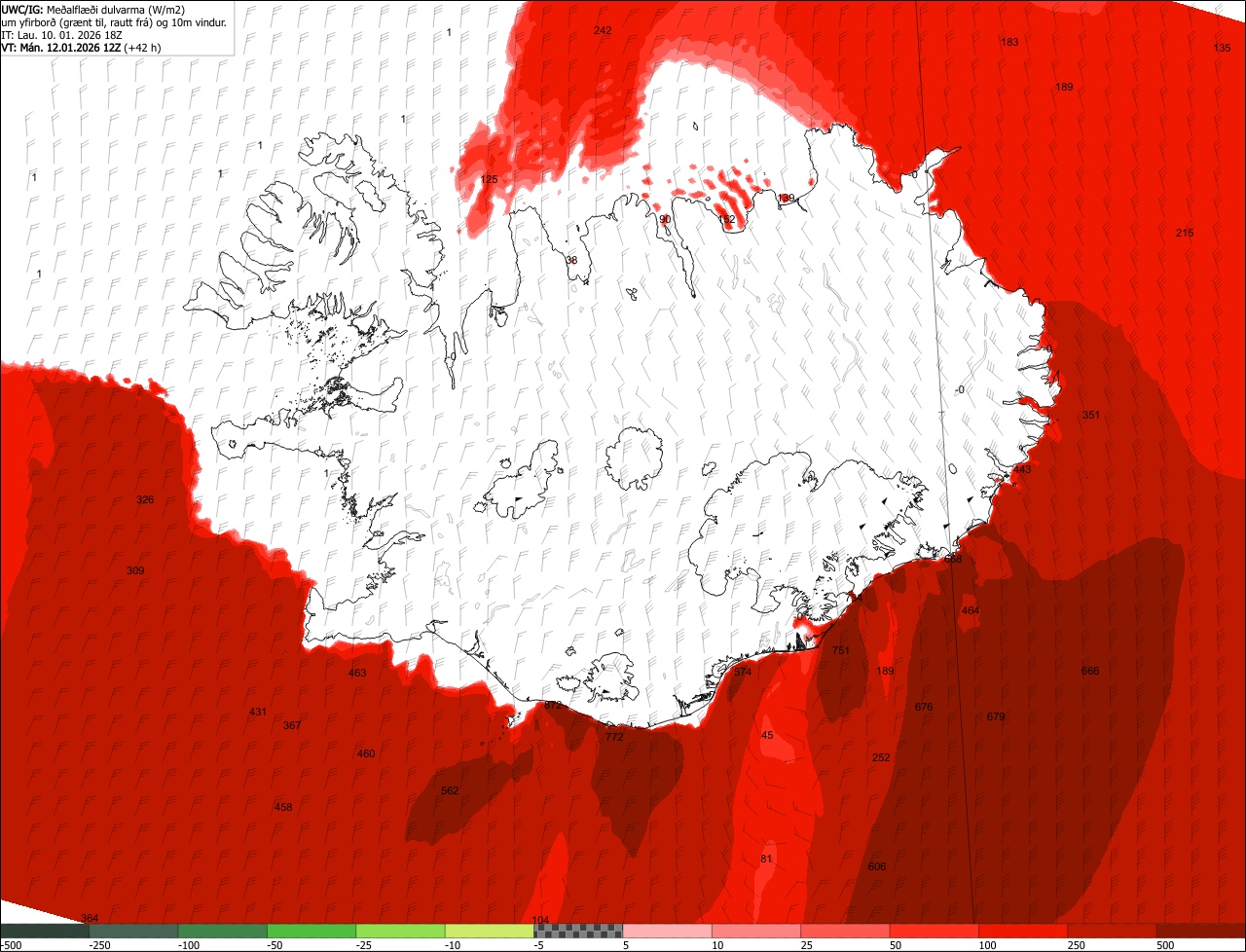1246x952 pixels.
Task: Click the flux value 45
Action: coord(767,735)
